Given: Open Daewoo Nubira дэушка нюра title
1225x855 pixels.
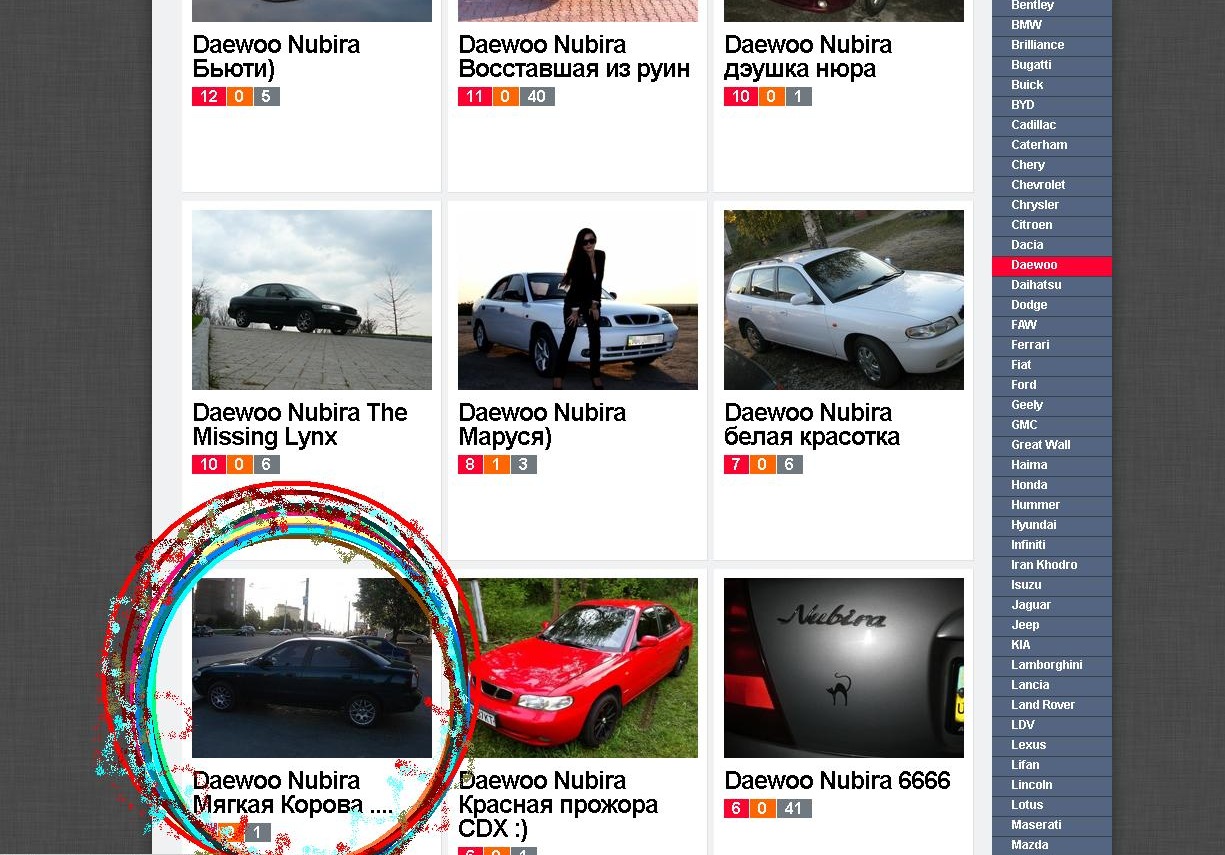Looking at the screenshot, I should (x=808, y=57).
